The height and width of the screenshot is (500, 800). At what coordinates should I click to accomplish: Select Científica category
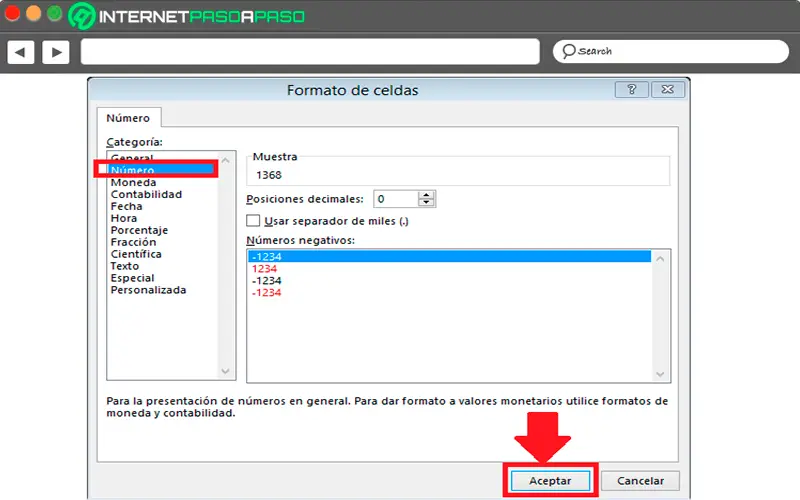[136, 254]
